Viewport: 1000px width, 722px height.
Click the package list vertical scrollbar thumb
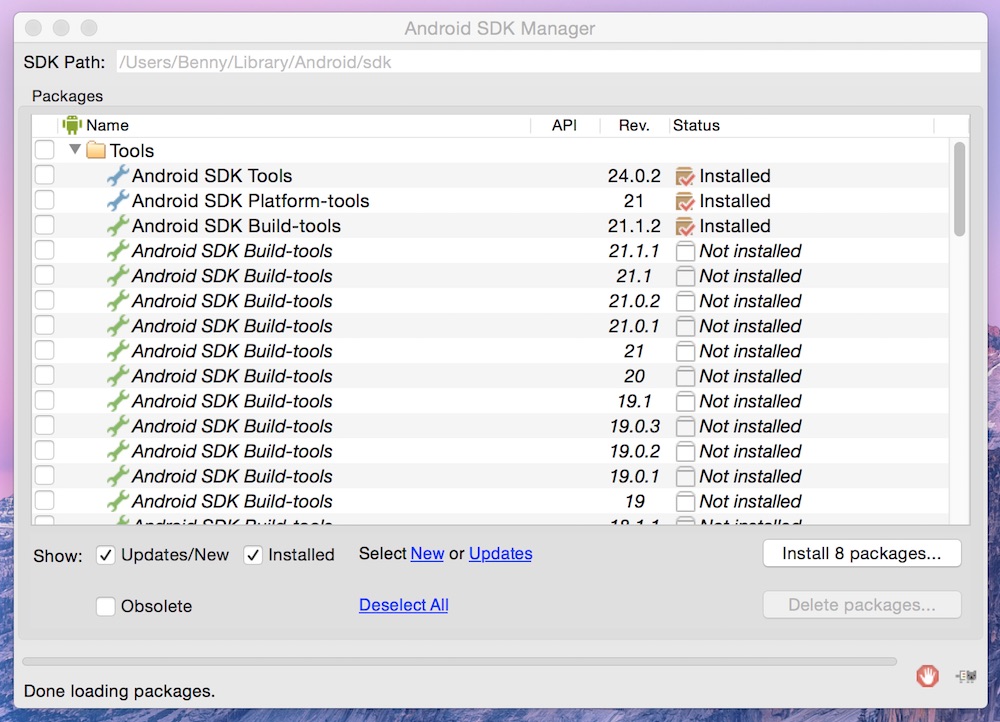coord(959,189)
